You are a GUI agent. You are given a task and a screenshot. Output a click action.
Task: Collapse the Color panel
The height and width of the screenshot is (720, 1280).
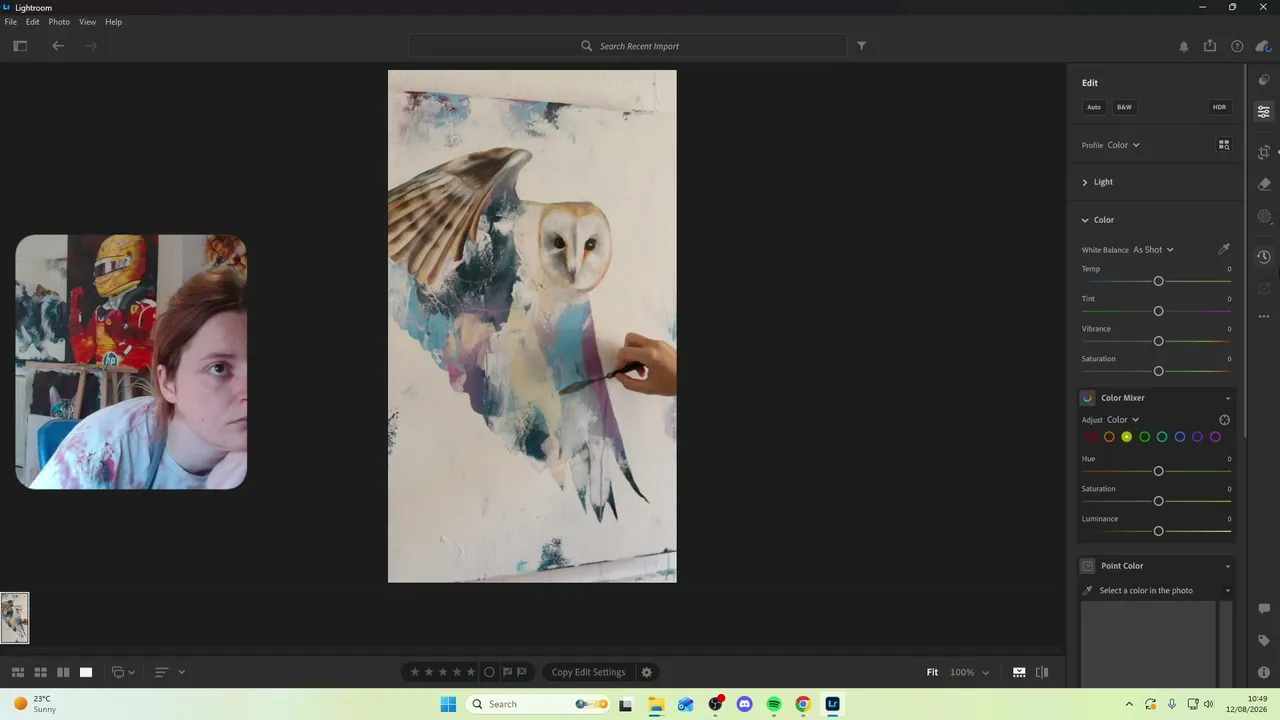pyautogui.click(x=1098, y=220)
